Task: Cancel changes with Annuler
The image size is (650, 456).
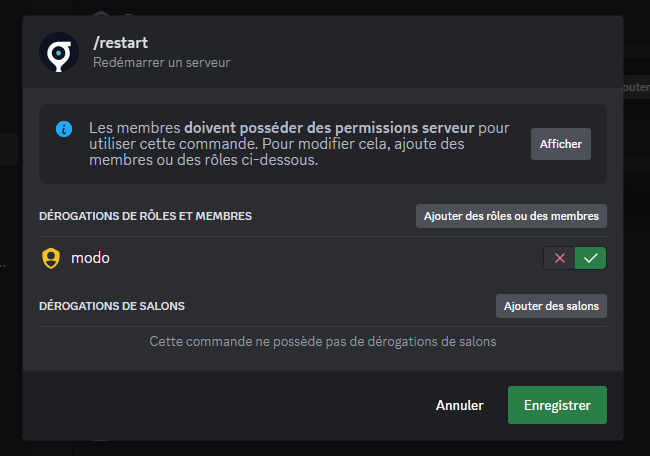Action: (459, 405)
